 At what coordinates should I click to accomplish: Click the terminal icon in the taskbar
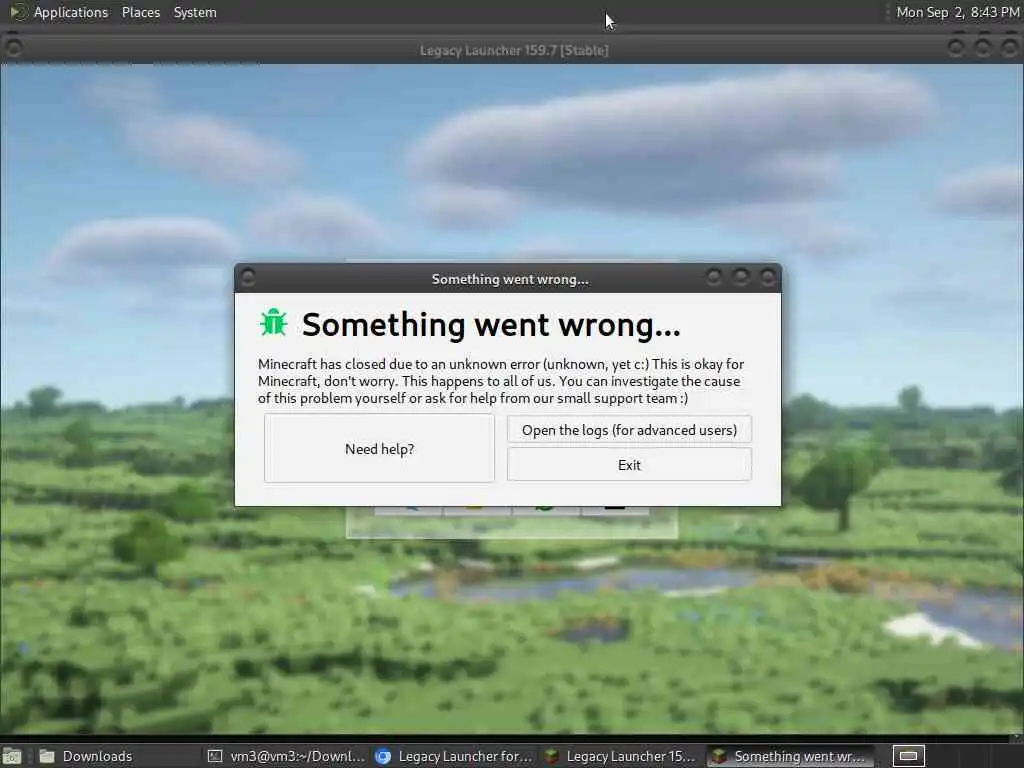(215, 756)
